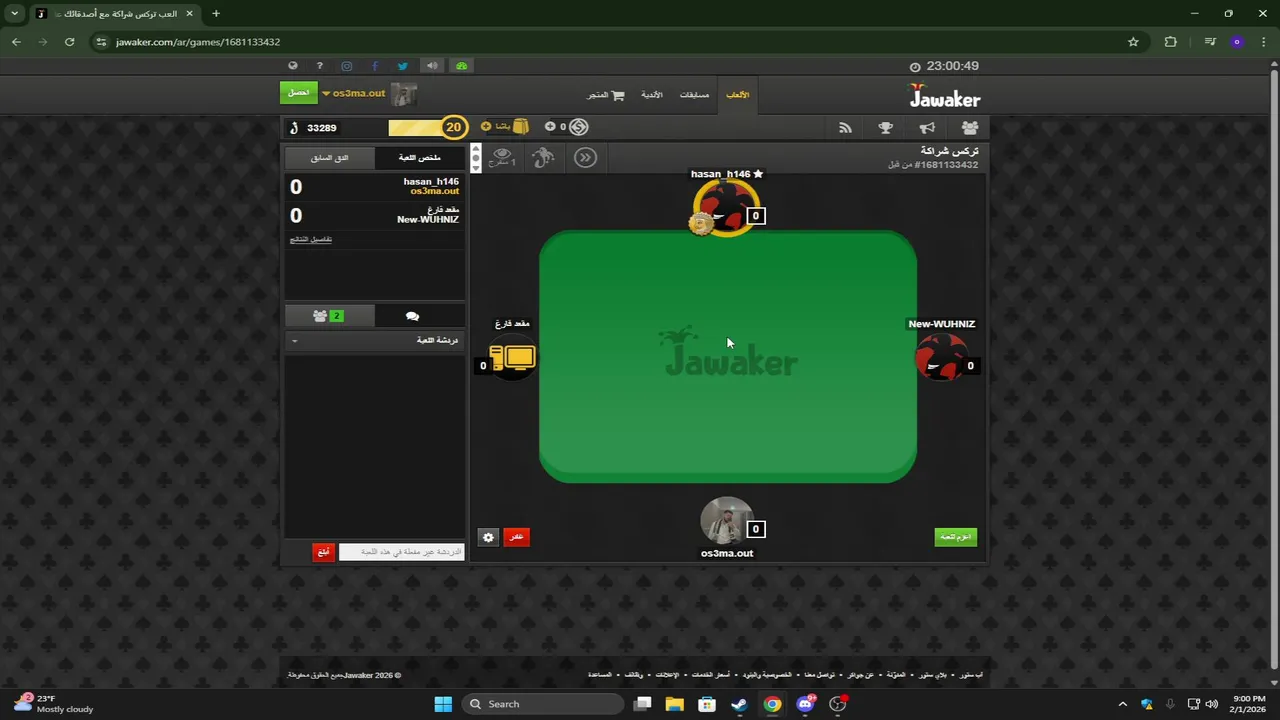
Task: Switch to the chat bubble tab
Action: pos(412,316)
